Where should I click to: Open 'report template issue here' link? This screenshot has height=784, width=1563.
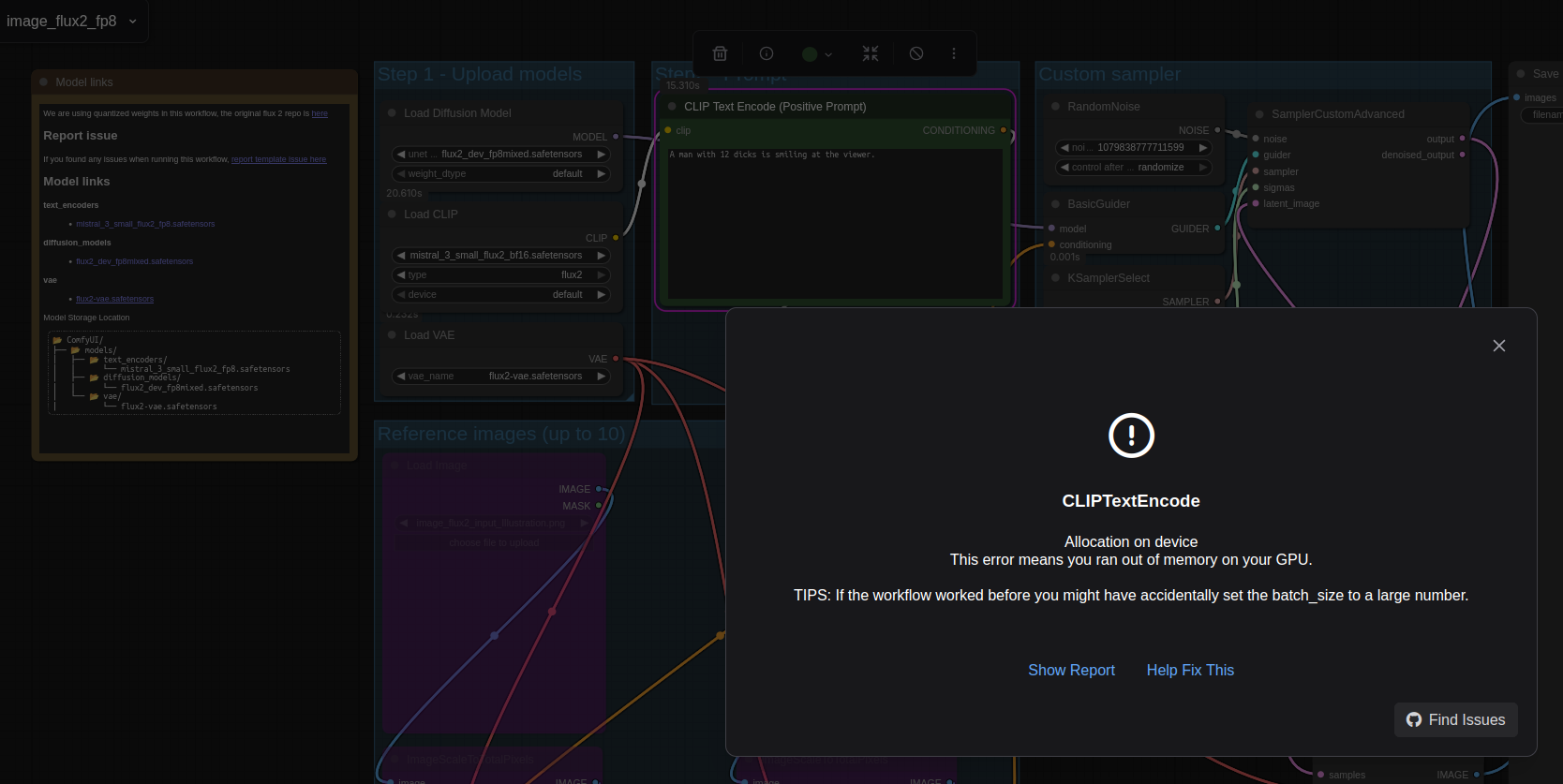(279, 159)
